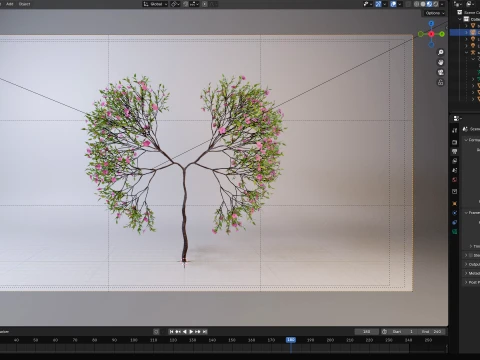Toggle proportional editing

pos(205,4)
